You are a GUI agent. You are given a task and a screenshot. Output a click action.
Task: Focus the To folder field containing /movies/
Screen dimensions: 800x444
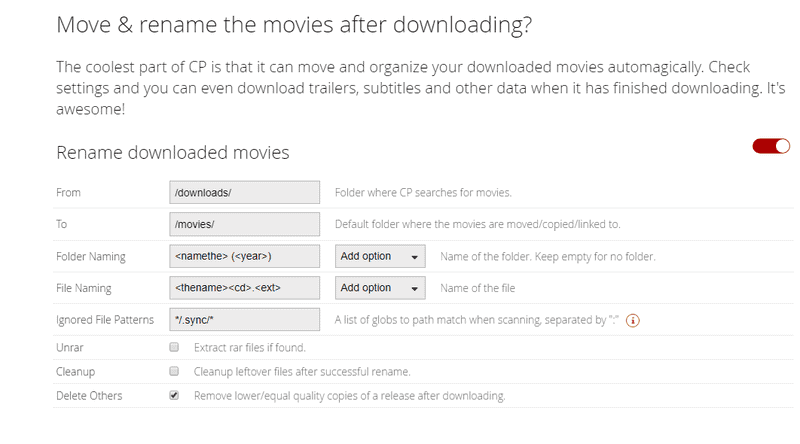click(245, 224)
